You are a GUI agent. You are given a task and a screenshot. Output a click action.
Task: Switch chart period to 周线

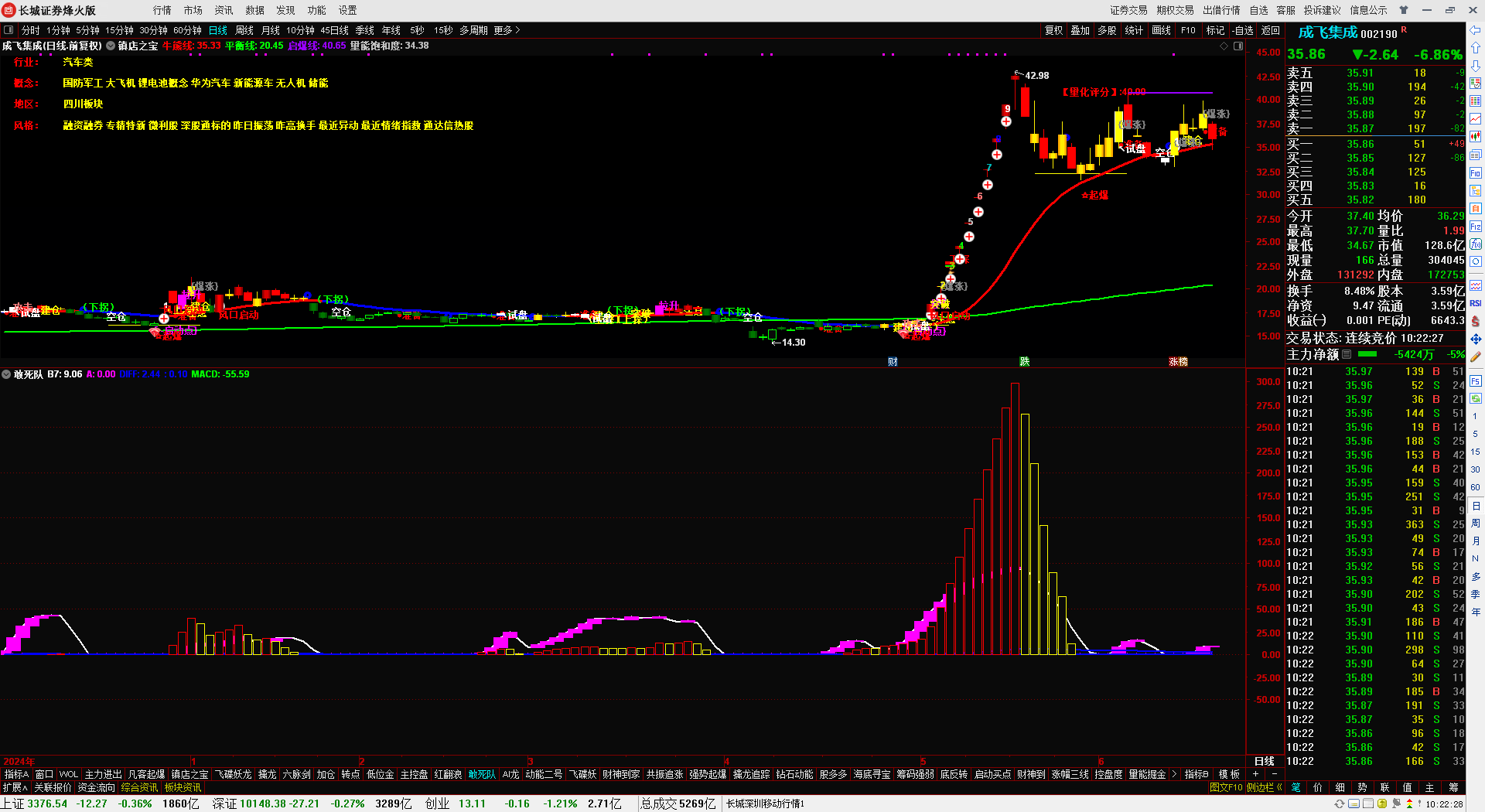click(x=244, y=30)
